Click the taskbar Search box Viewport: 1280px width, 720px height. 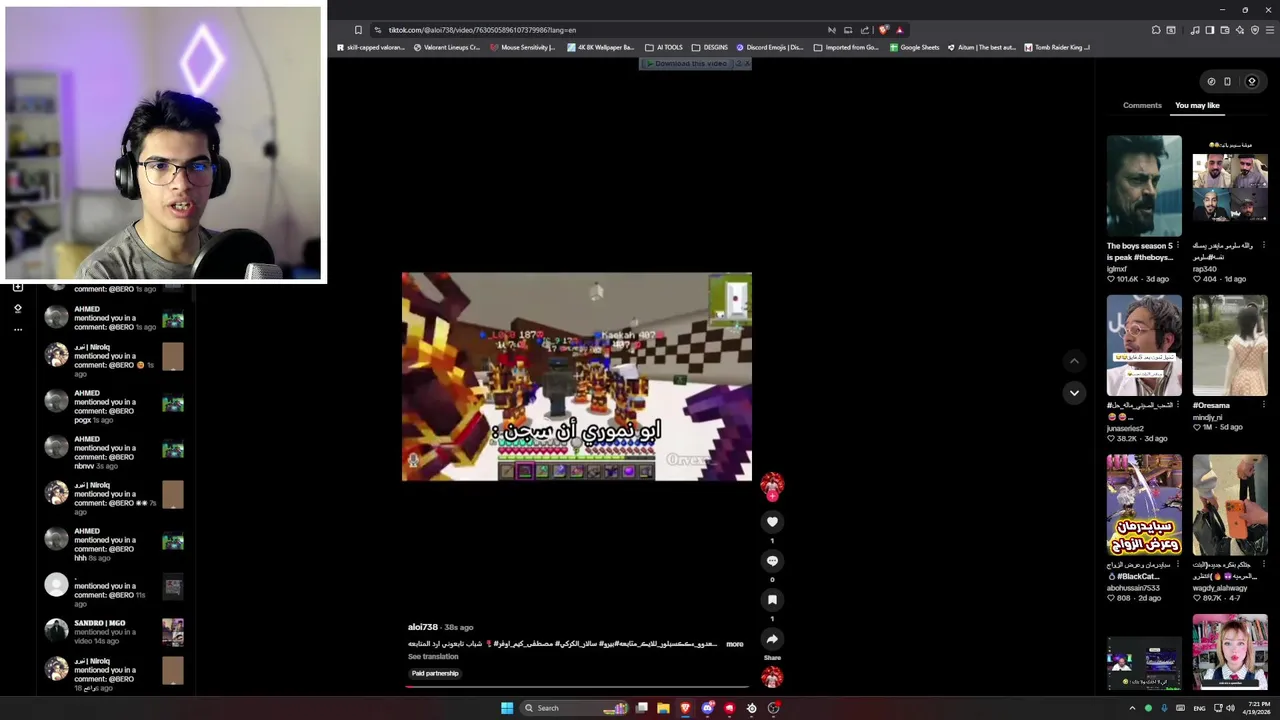click(x=574, y=708)
